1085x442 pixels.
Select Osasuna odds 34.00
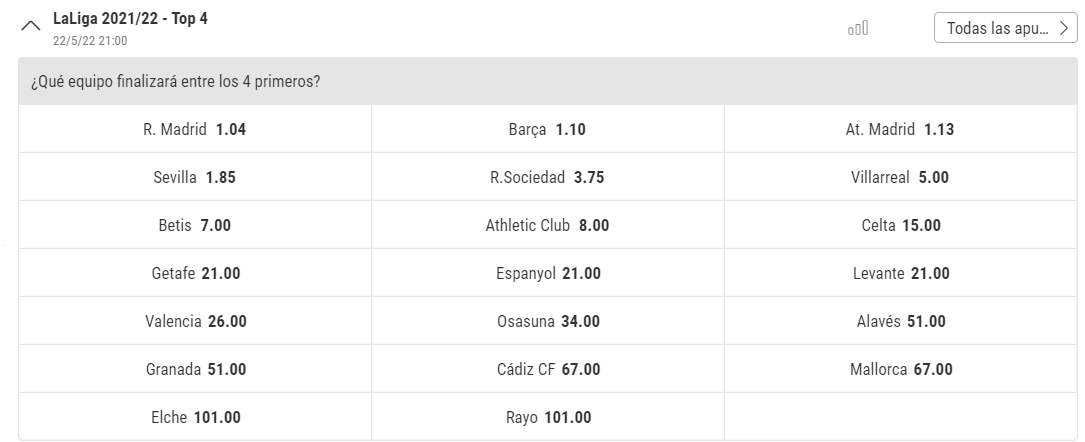(547, 322)
